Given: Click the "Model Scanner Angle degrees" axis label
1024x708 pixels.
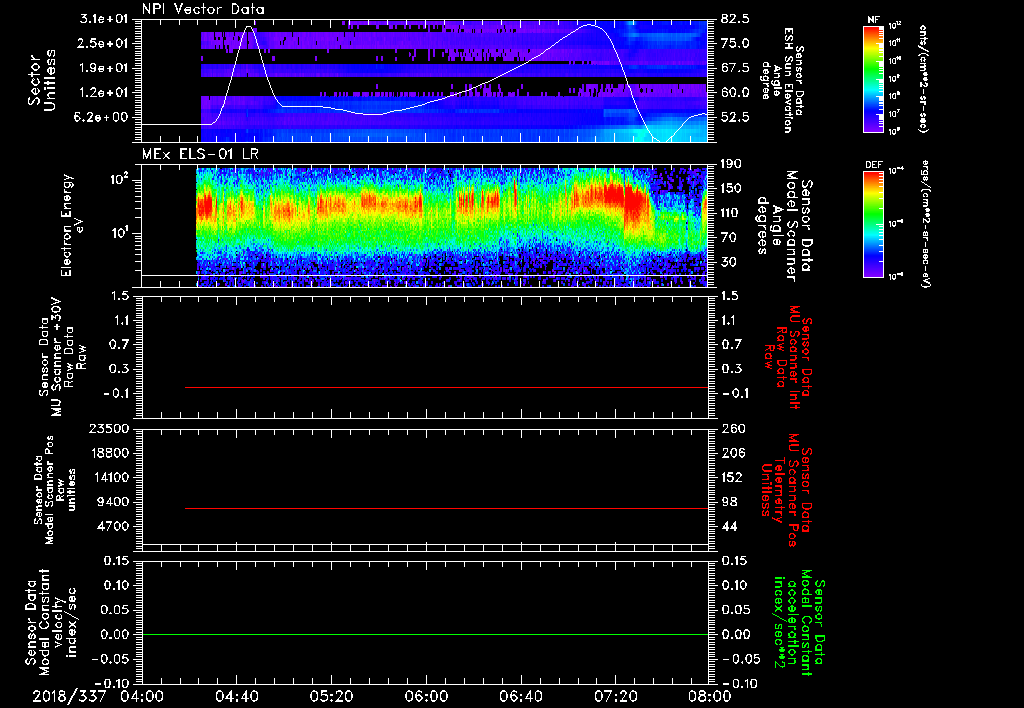Looking at the screenshot, I should [x=784, y=226].
